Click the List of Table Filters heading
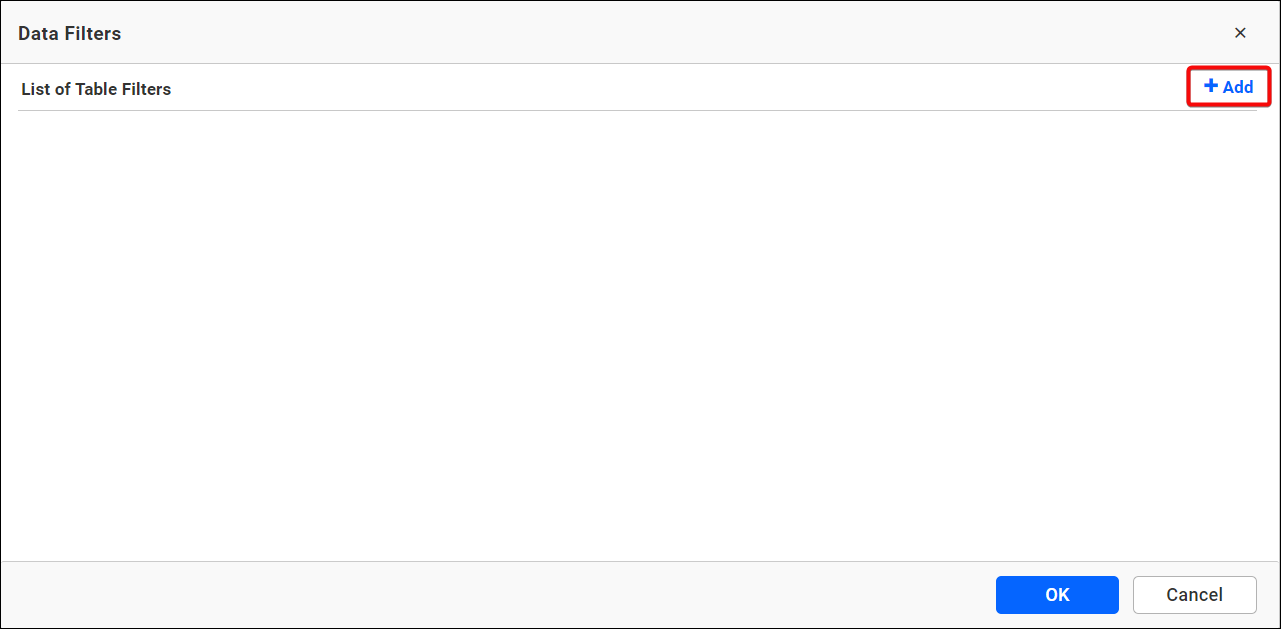The image size is (1281, 629). 96,89
